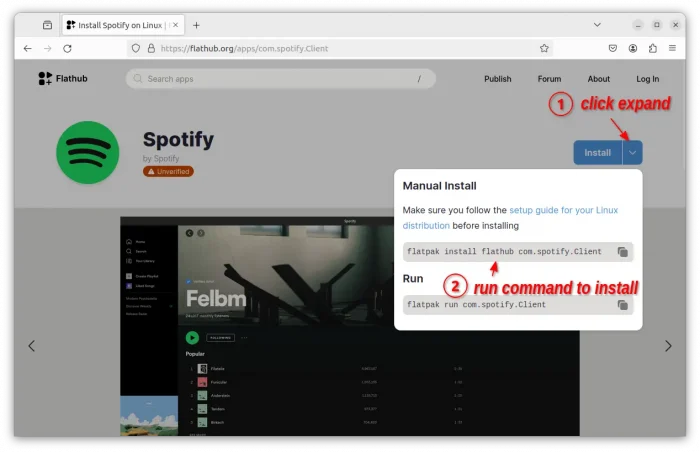Open Firefox hamburger application menu
Screen dimensions: 700x452
pyautogui.click(x=674, y=48)
